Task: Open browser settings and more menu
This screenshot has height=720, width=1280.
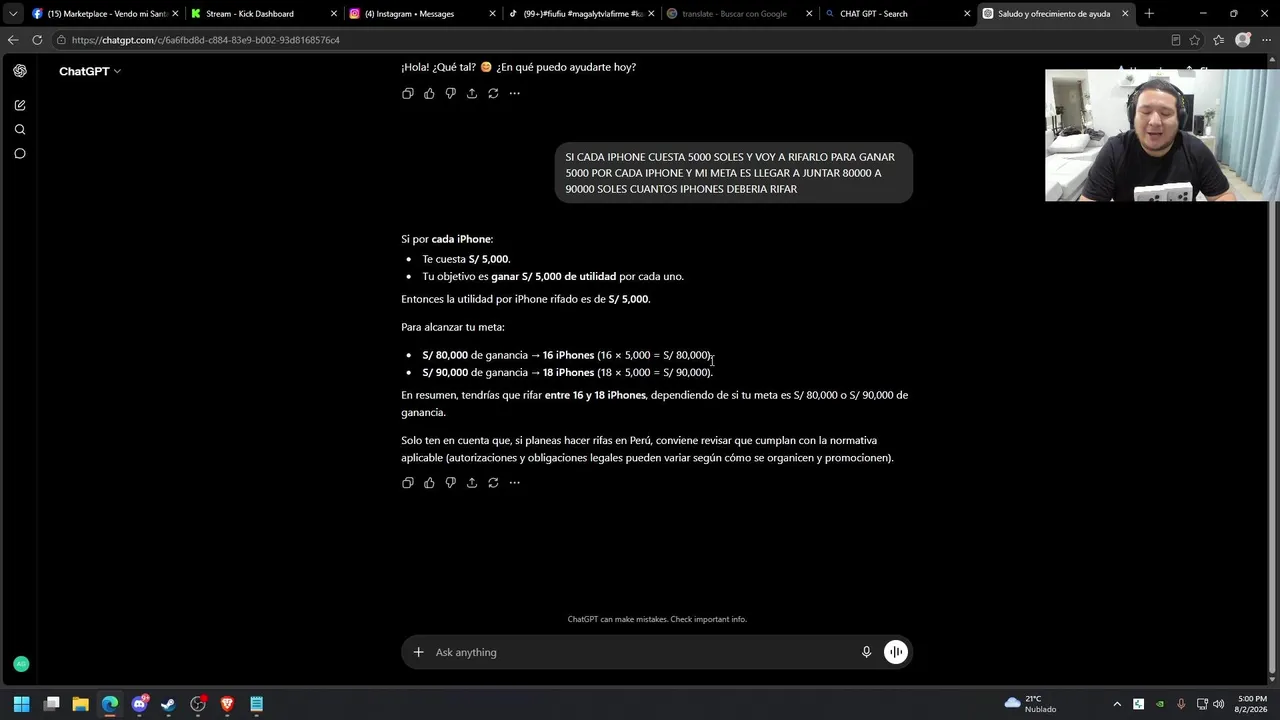Action: tap(1266, 40)
